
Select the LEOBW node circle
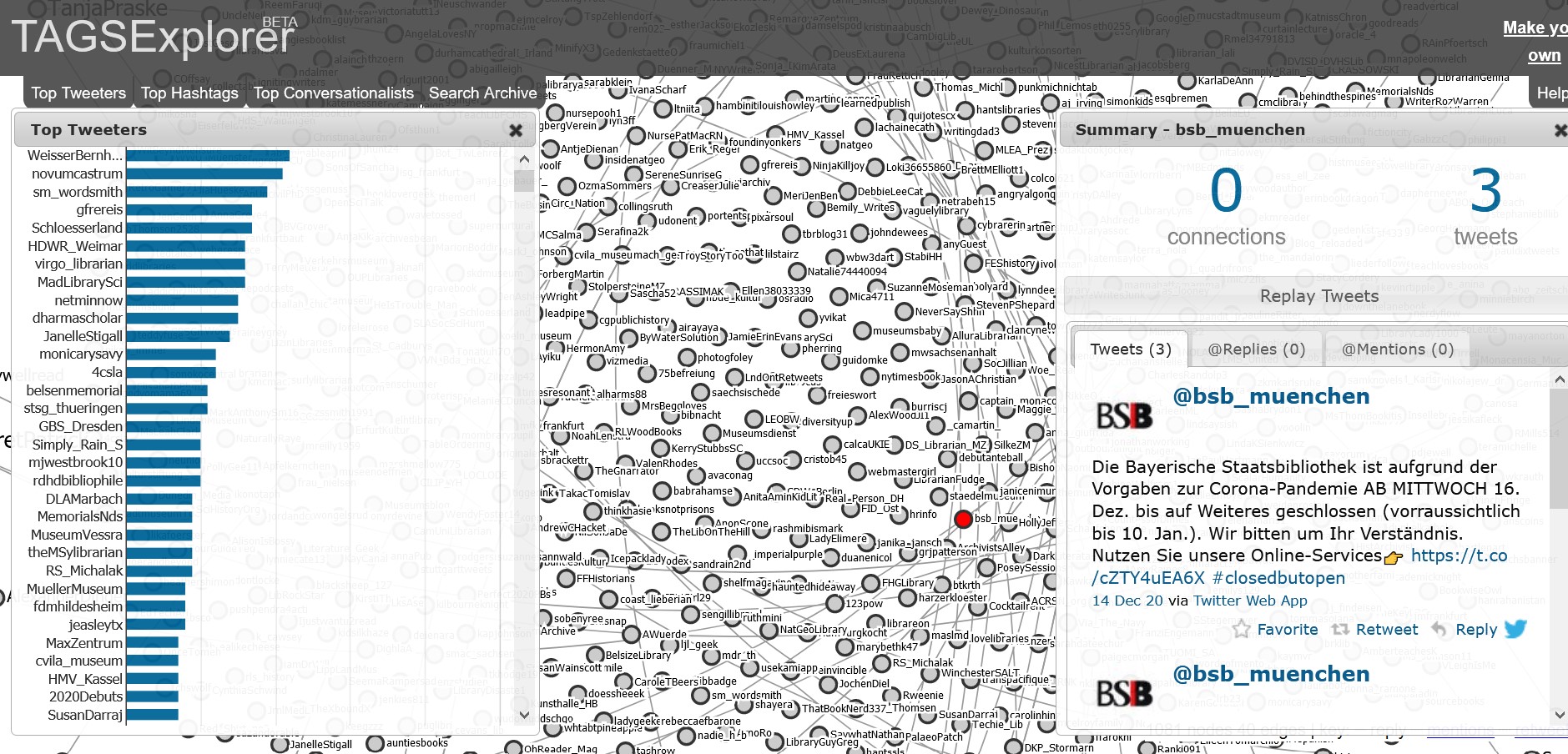(754, 419)
